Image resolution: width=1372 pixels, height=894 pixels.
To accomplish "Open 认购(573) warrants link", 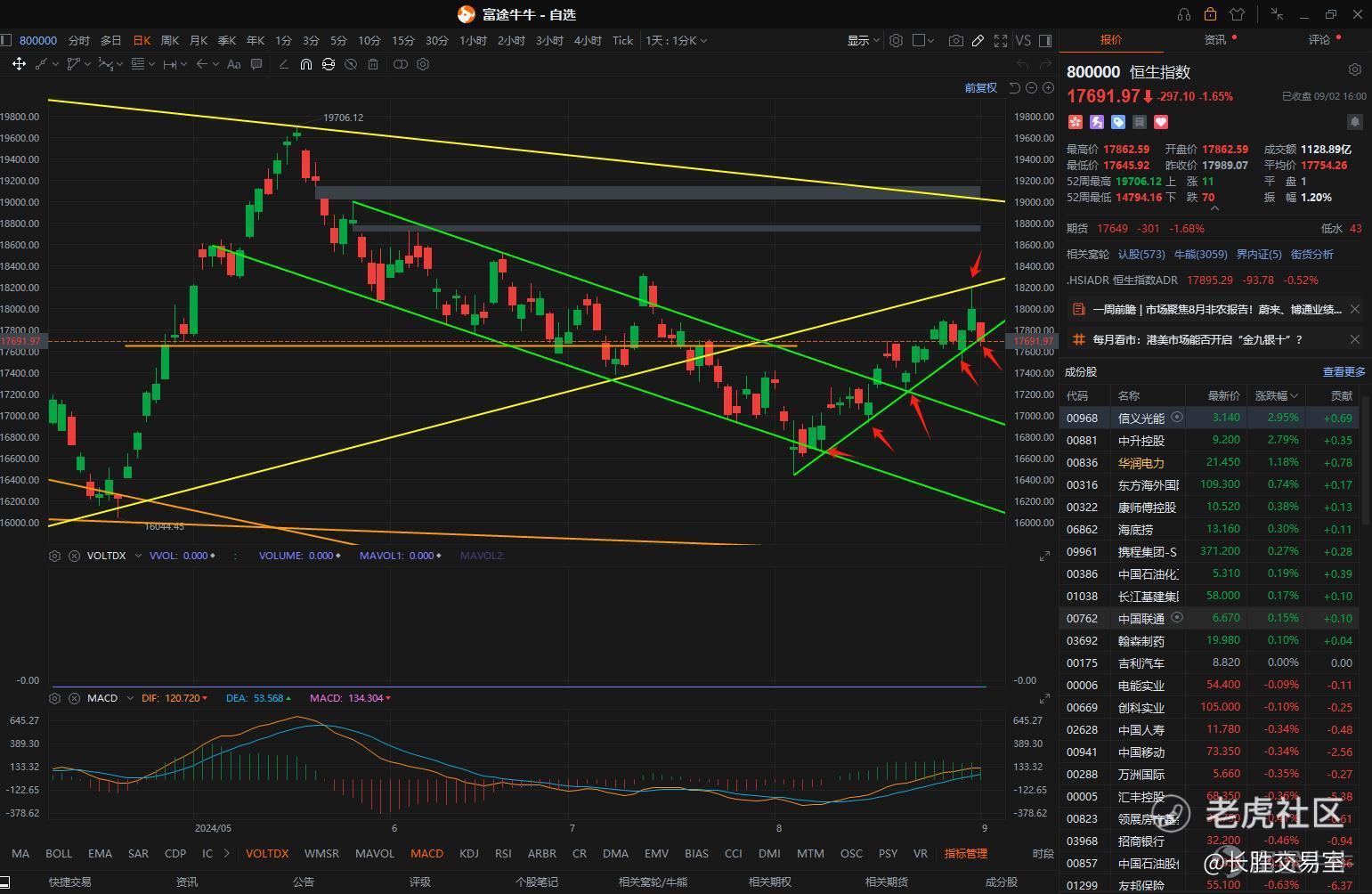I will click(1141, 254).
